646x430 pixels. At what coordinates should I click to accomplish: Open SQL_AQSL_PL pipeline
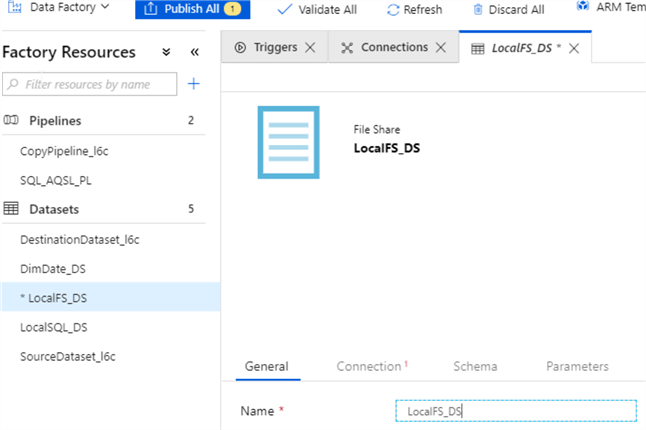point(56,180)
